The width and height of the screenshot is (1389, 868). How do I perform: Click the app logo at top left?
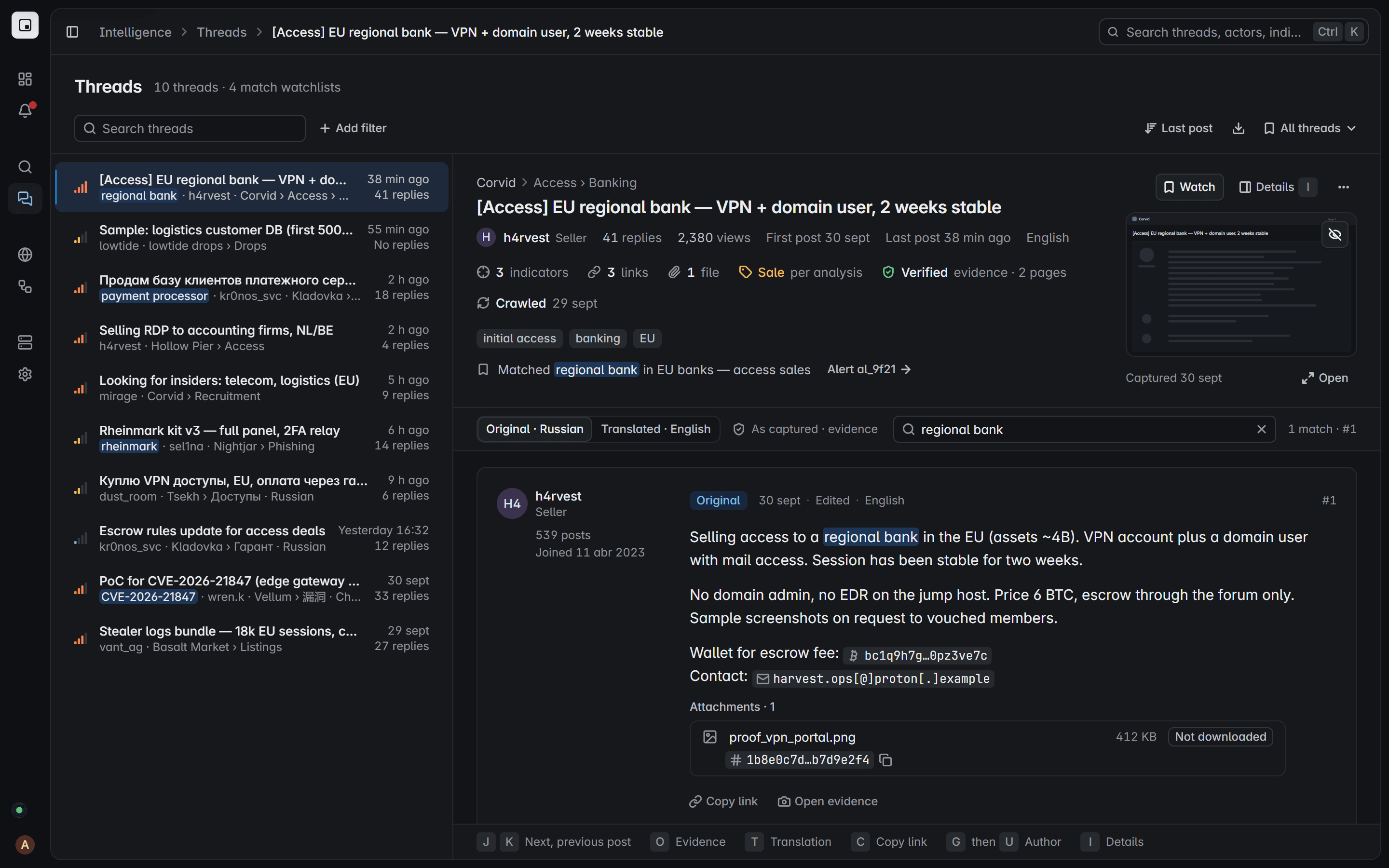tap(25, 25)
